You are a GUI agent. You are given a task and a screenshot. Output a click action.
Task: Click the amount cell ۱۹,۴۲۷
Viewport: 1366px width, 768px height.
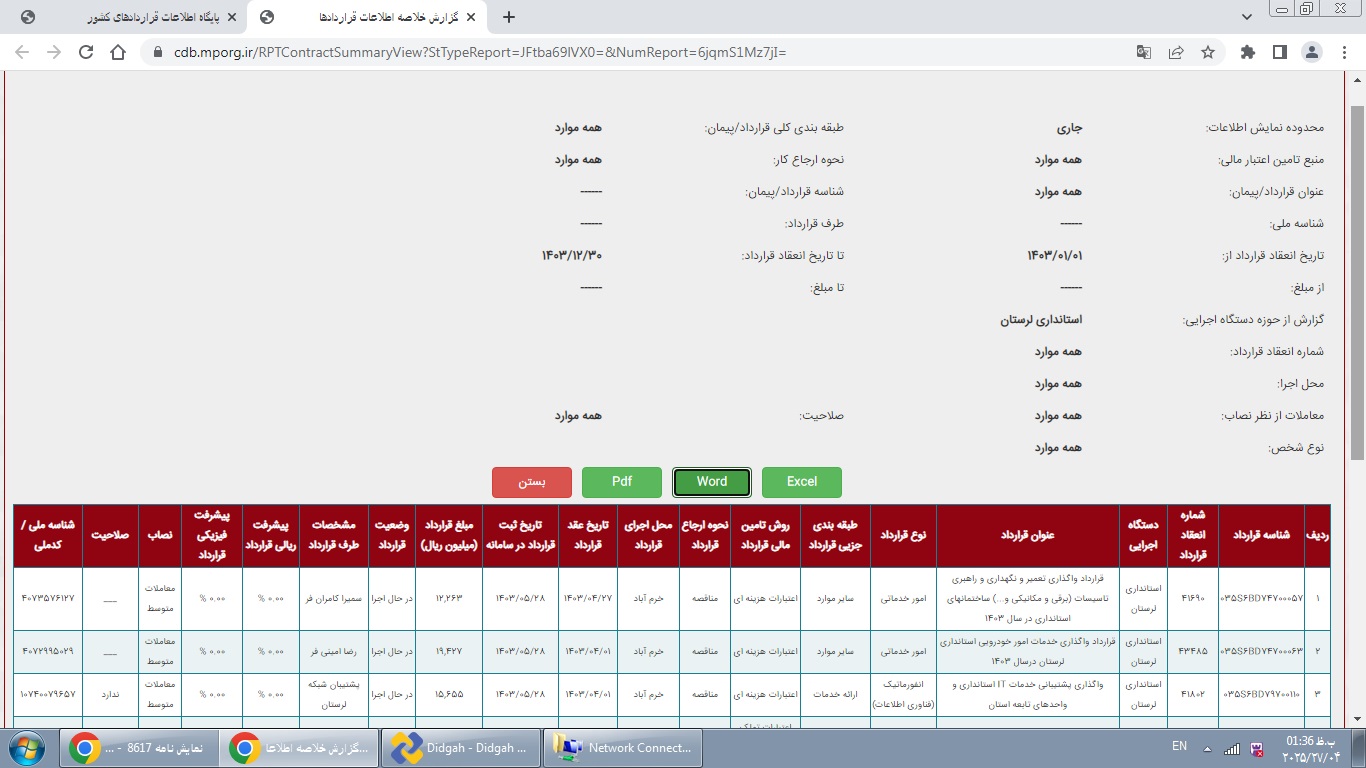447,651
